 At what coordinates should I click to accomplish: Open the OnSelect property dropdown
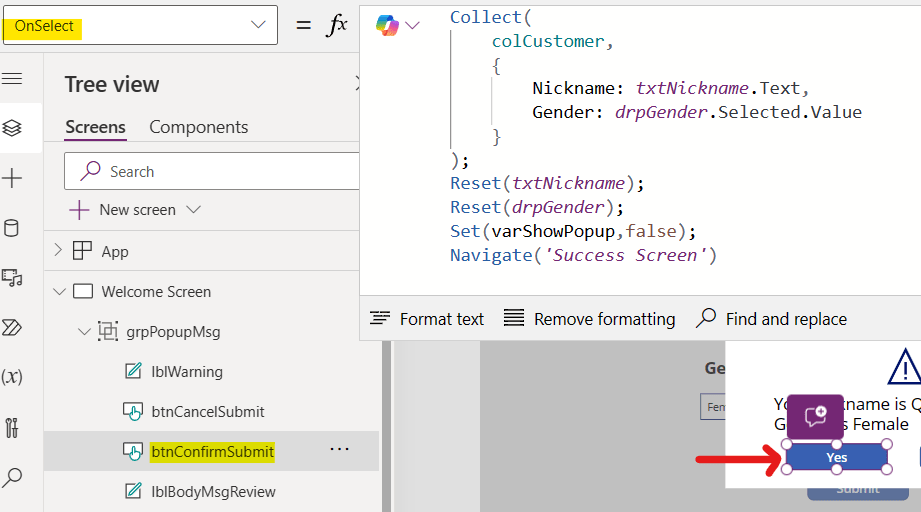pos(258,26)
